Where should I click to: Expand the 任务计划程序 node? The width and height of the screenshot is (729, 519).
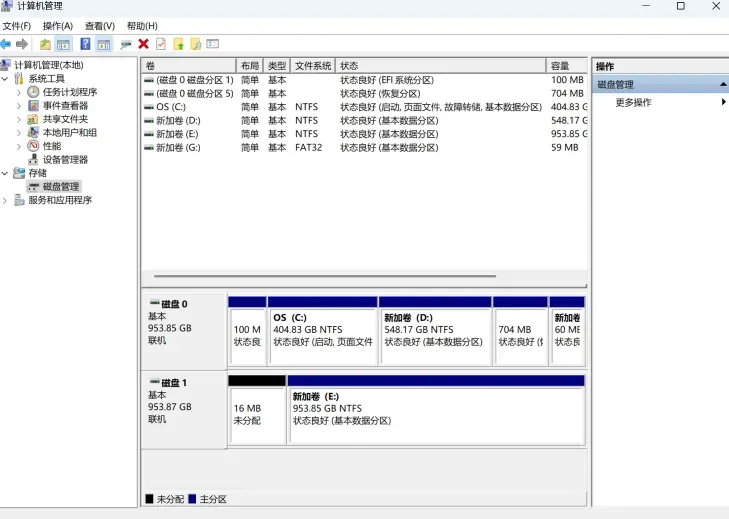[19, 92]
